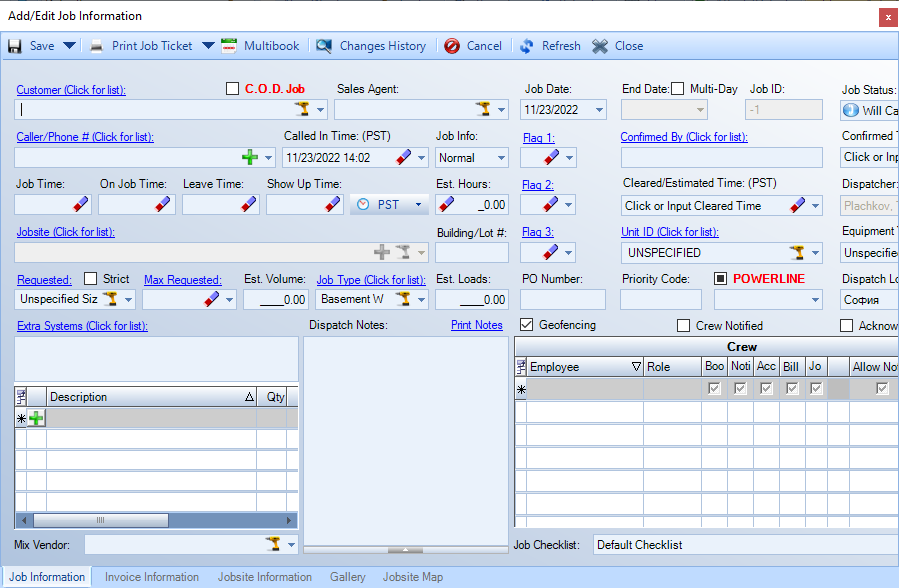The height and width of the screenshot is (588, 899).
Task: Click eraser icon in Max Requested field
Action: coord(212,299)
